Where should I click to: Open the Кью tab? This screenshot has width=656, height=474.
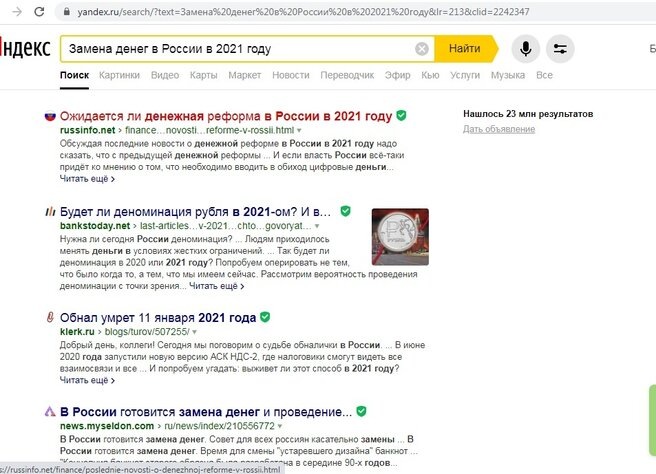(430, 75)
